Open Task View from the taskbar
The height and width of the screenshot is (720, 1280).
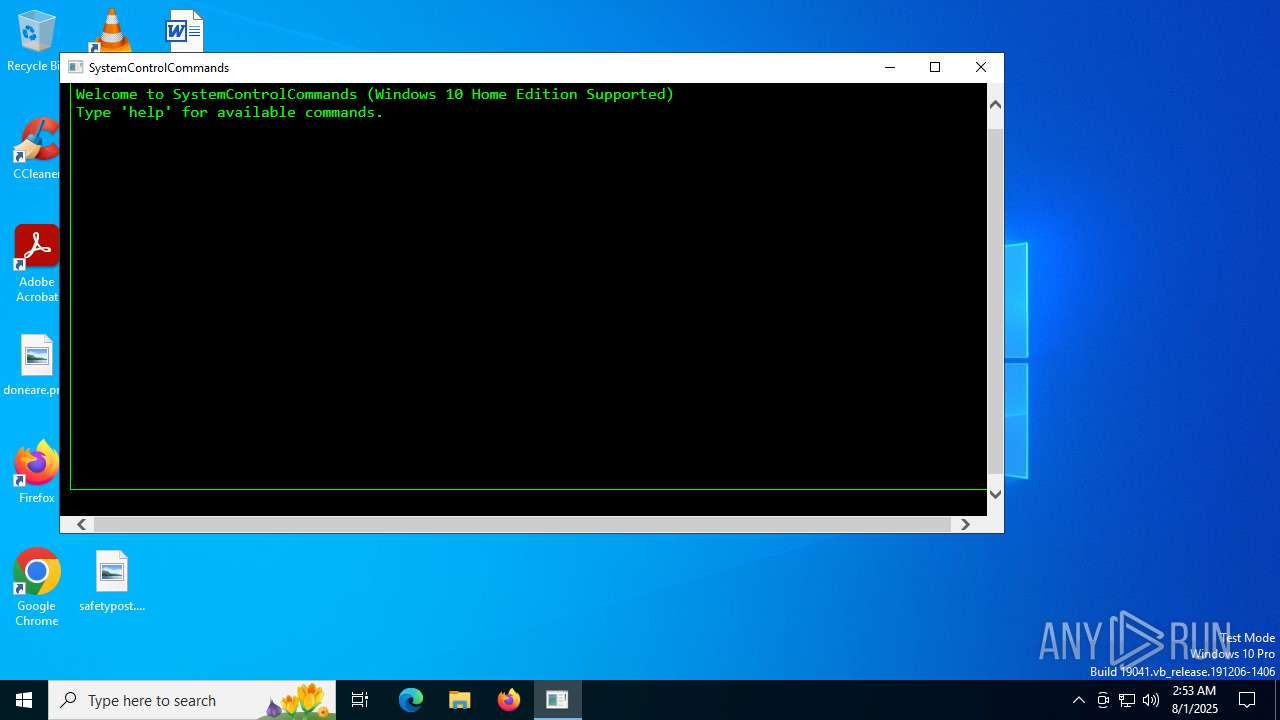tap(360, 700)
